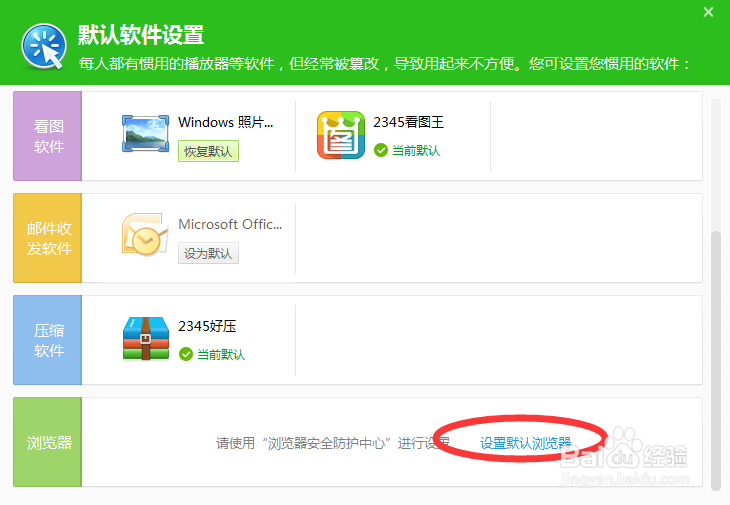Click the 2345看图王 app icon
Viewport: 730px width, 505px height.
coord(341,135)
